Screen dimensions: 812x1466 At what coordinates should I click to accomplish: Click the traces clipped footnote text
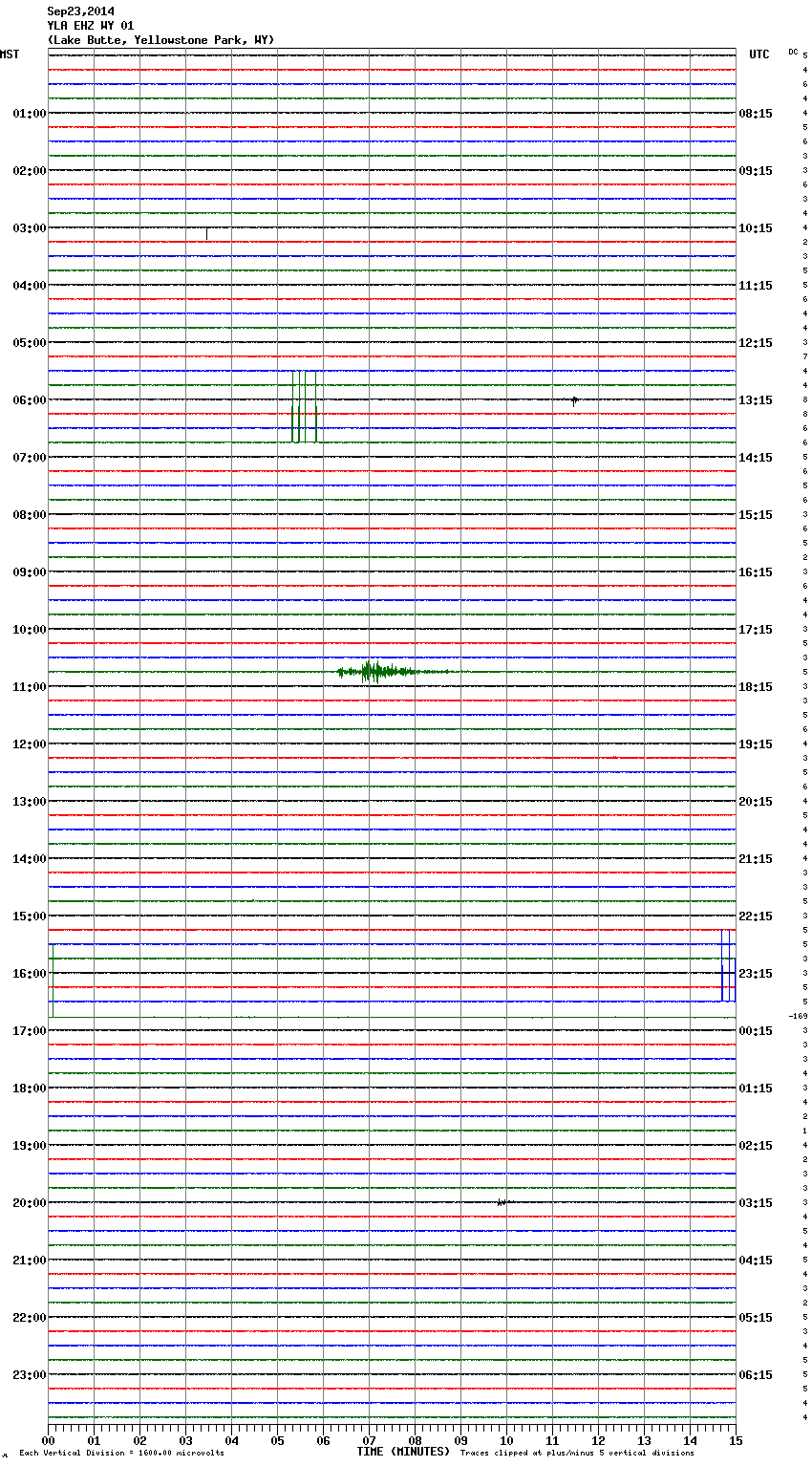point(577,1454)
